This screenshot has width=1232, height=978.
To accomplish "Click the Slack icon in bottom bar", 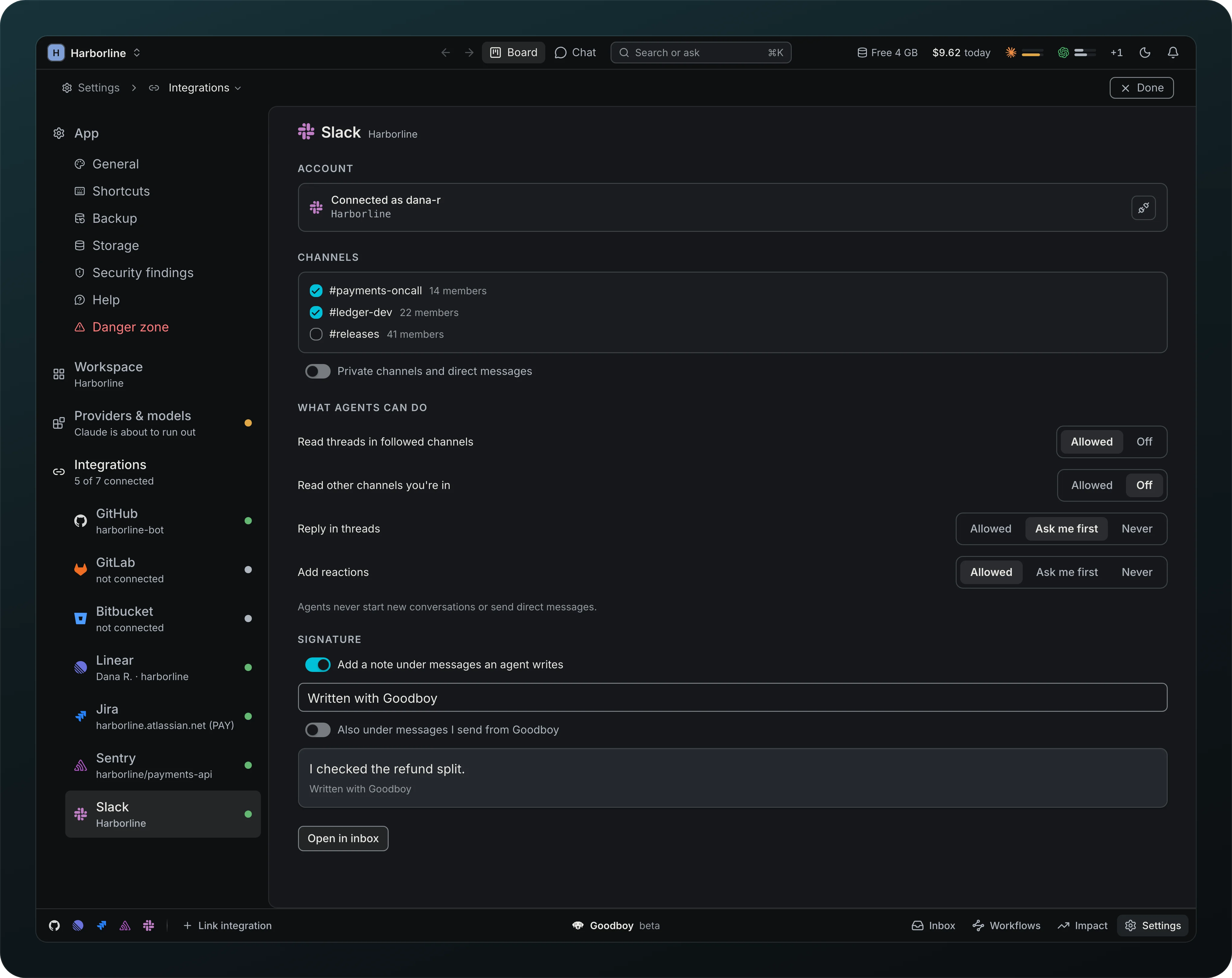I will pyautogui.click(x=149, y=925).
